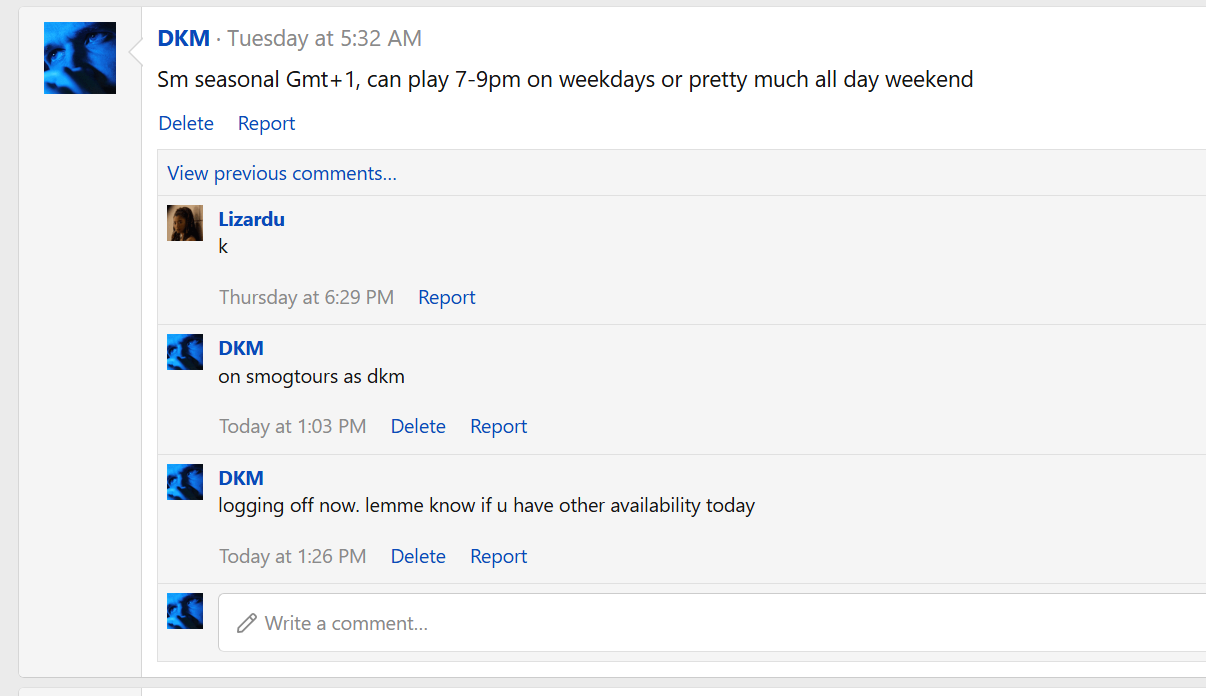
Task: Open the Lizardu username link
Action: (252, 219)
